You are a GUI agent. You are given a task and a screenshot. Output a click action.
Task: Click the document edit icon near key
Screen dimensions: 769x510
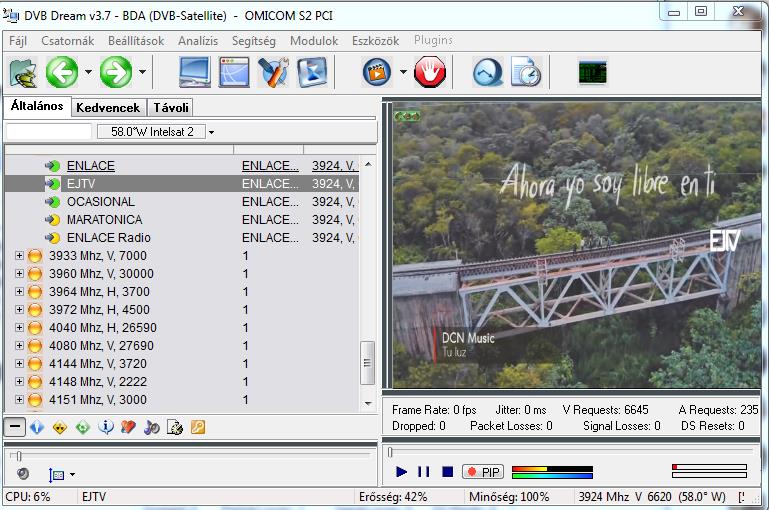coord(175,428)
